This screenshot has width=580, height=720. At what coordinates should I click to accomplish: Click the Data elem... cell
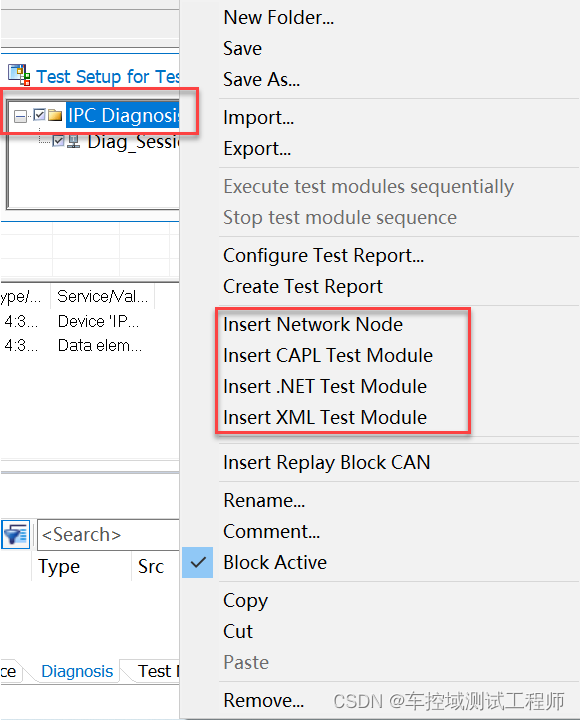coord(100,345)
